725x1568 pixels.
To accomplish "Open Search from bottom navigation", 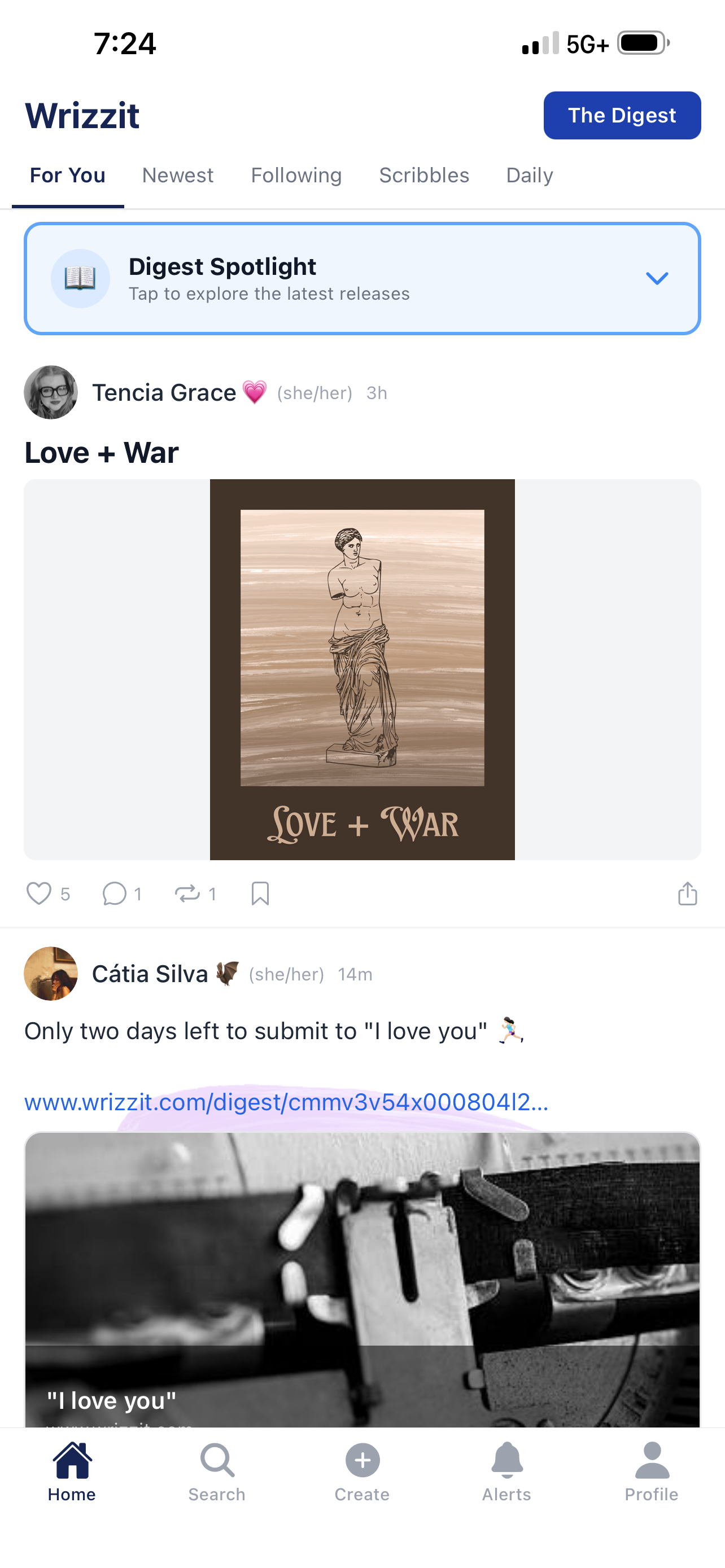I will coord(217,1472).
